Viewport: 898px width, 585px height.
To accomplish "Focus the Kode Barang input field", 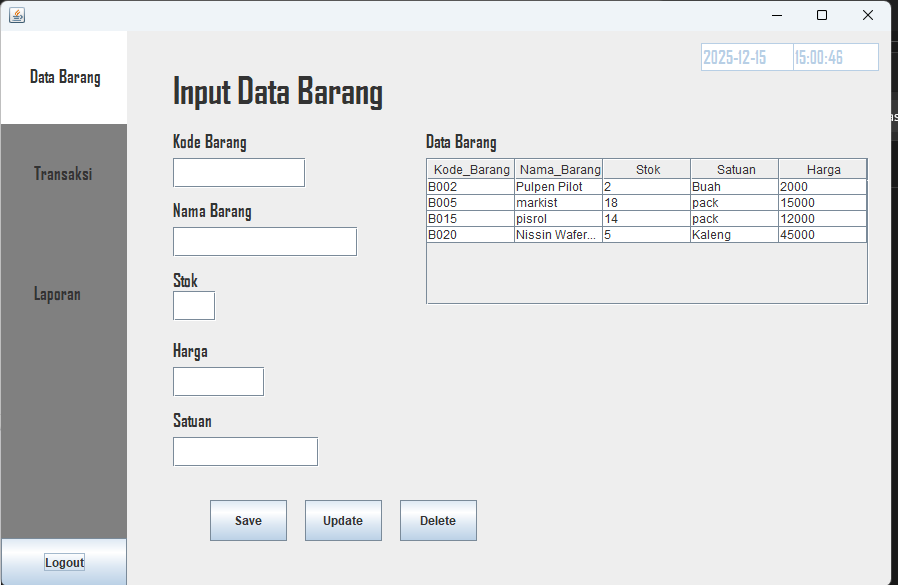I will 238,172.
